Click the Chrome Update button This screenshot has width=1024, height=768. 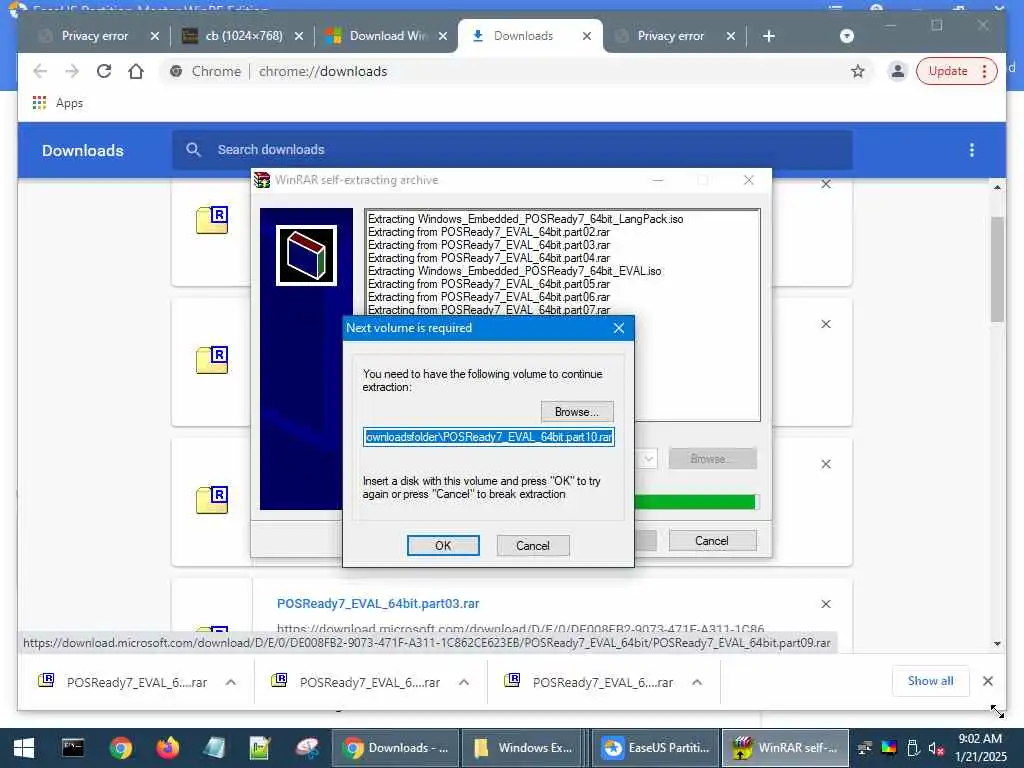click(x=957, y=71)
